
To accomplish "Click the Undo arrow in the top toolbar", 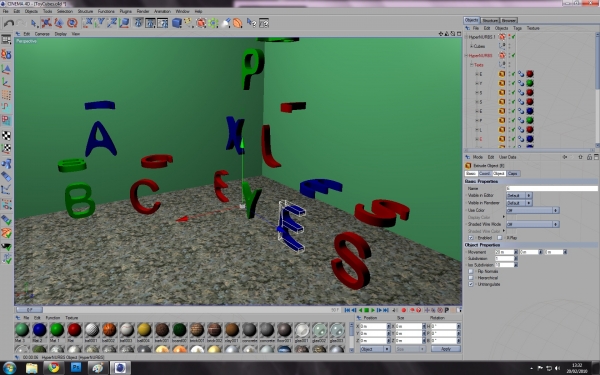I will click(x=8, y=23).
